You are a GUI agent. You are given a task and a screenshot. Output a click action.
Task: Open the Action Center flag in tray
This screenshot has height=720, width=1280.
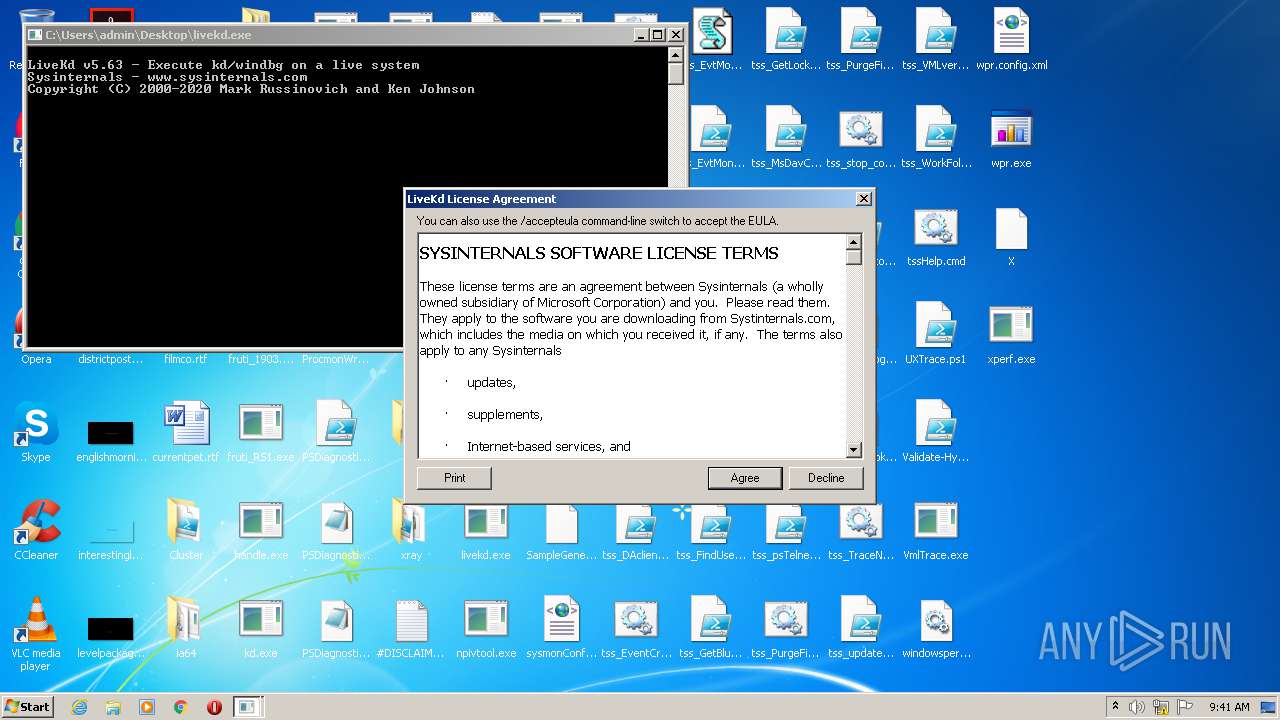(x=1182, y=707)
